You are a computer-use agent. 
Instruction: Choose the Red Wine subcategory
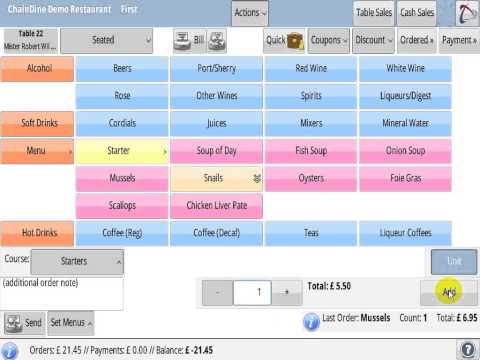coord(311,69)
